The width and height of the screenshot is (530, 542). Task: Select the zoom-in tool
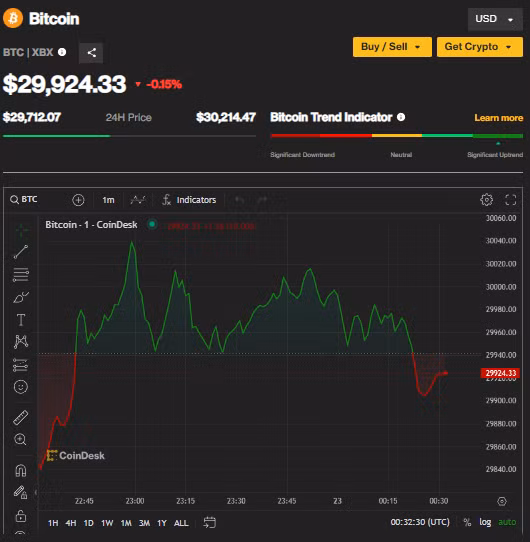click(x=20, y=439)
